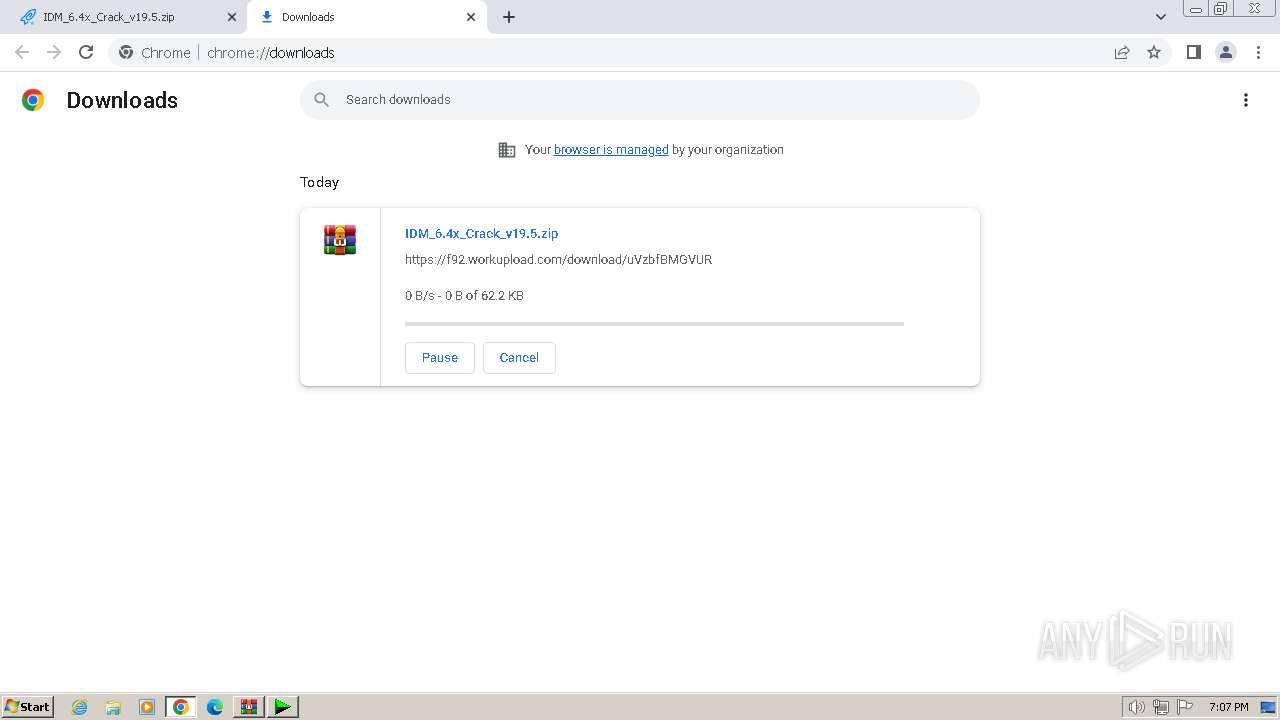1280x720 pixels.
Task: Open Windows Media Player from taskbar
Action: click(147, 707)
